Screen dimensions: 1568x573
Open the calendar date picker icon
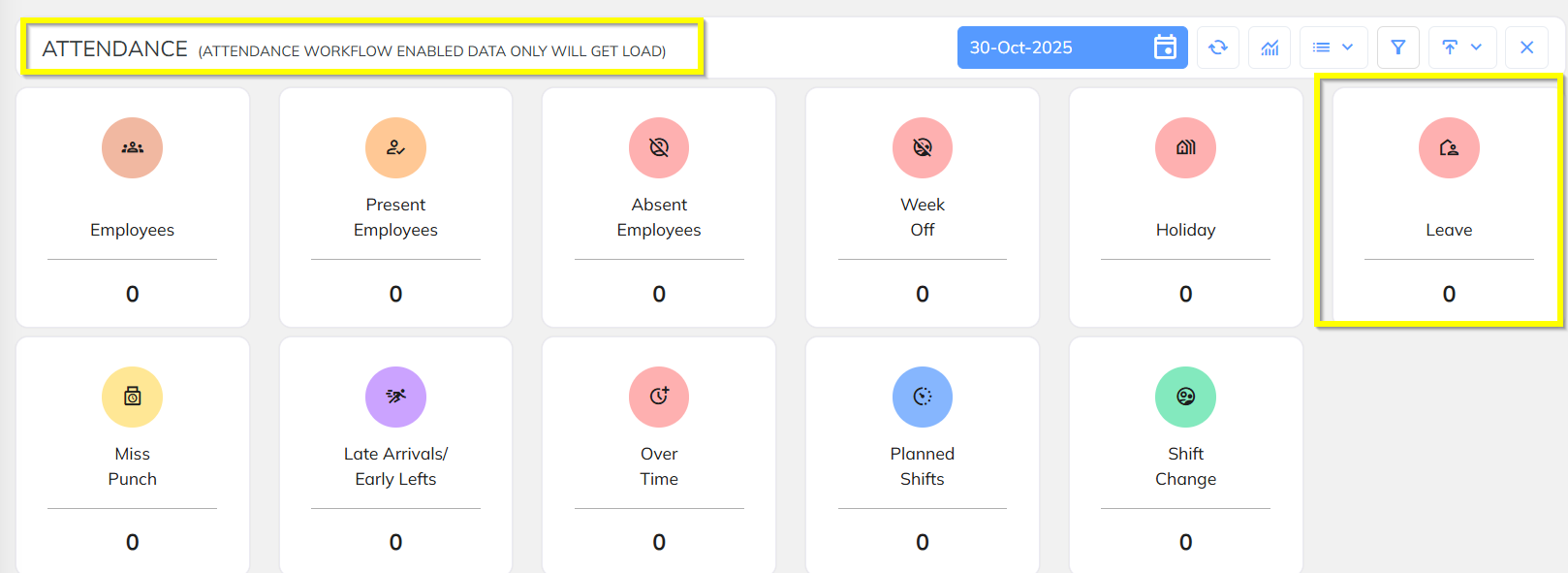point(1165,48)
